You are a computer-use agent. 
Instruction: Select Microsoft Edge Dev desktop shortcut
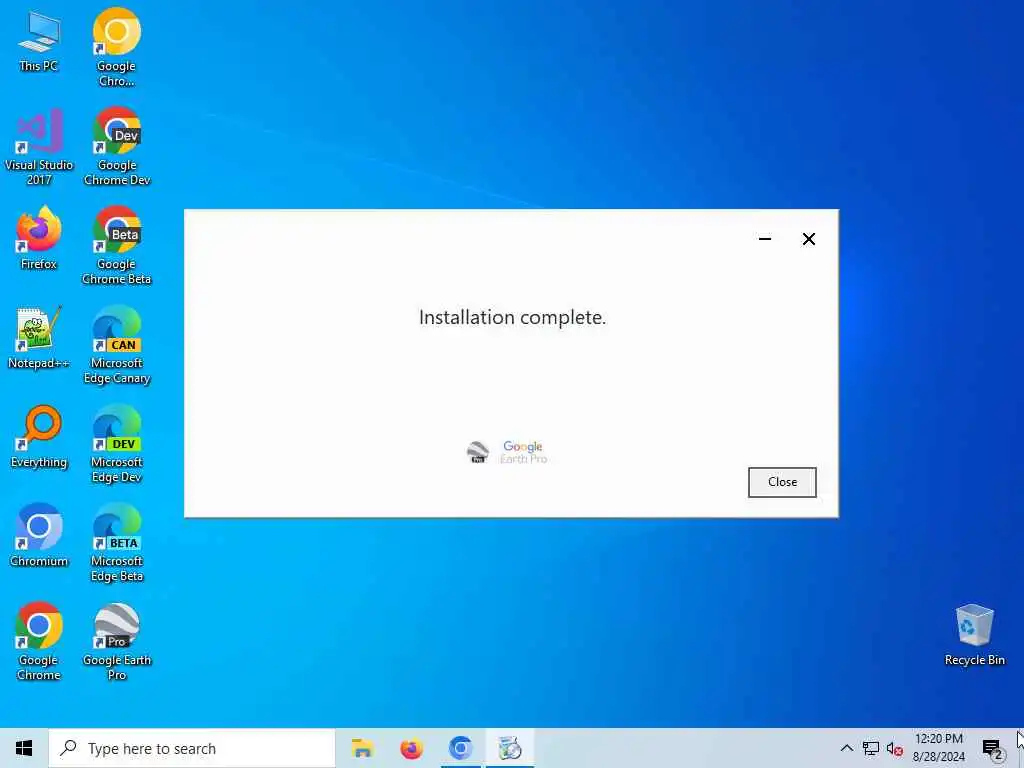click(x=117, y=445)
